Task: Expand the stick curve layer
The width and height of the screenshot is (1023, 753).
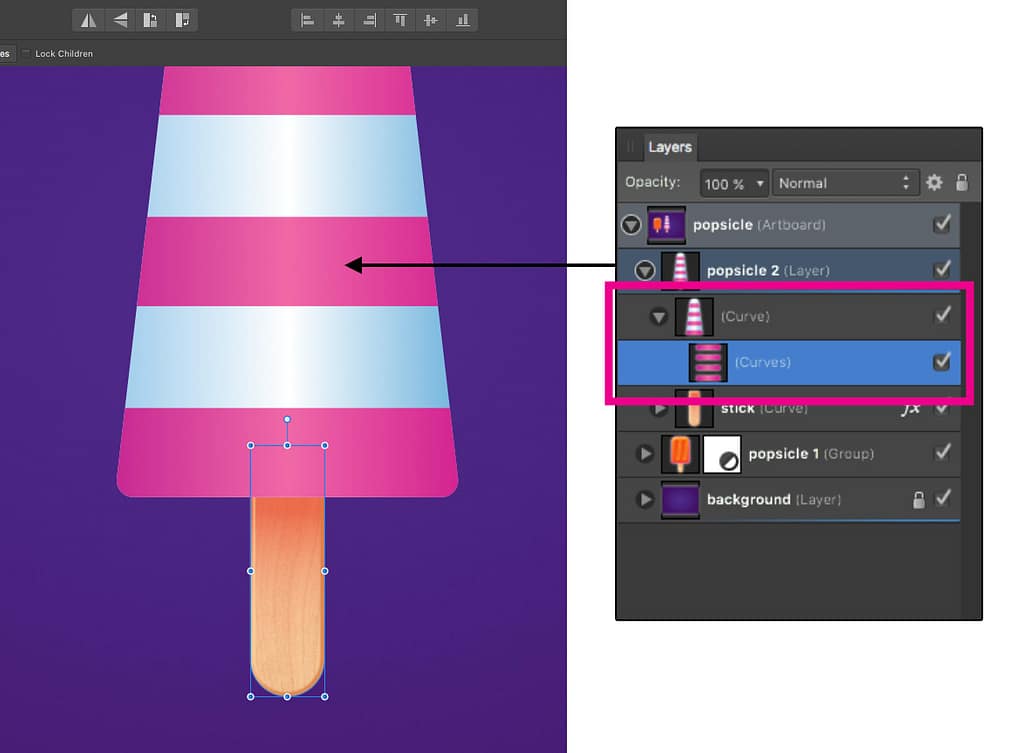Action: point(659,409)
